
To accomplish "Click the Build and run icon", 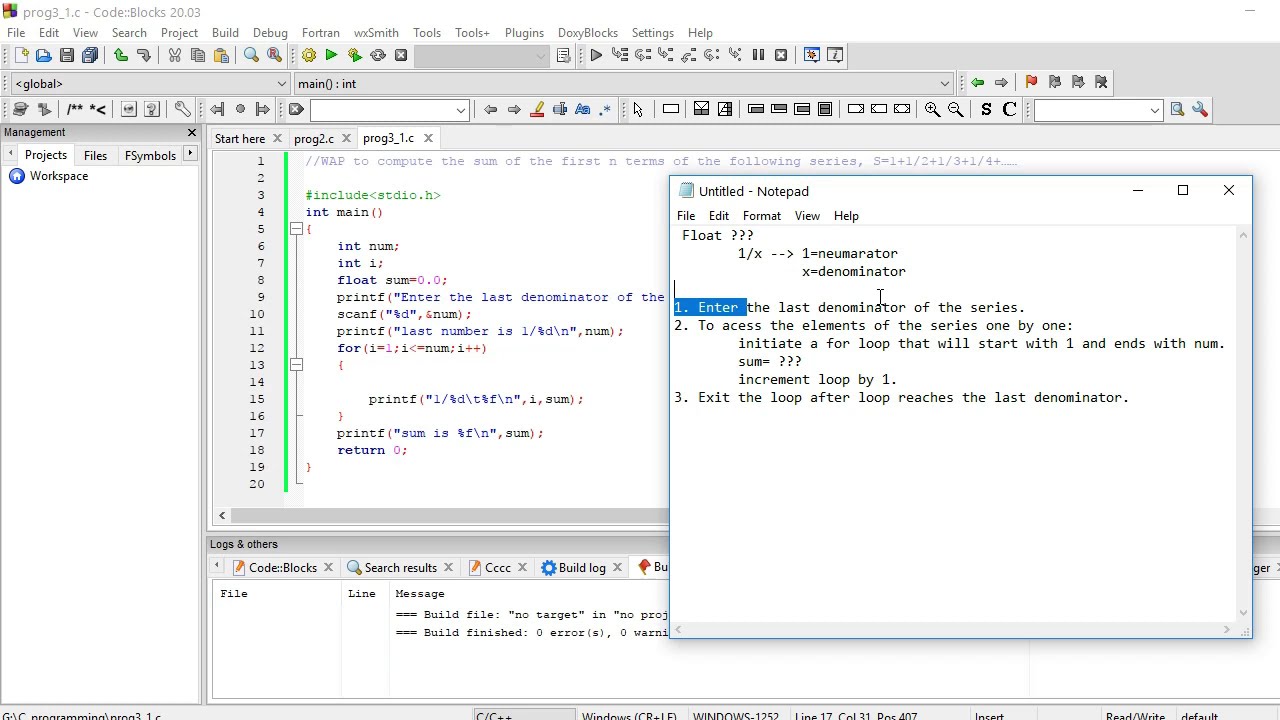I will click(x=354, y=56).
